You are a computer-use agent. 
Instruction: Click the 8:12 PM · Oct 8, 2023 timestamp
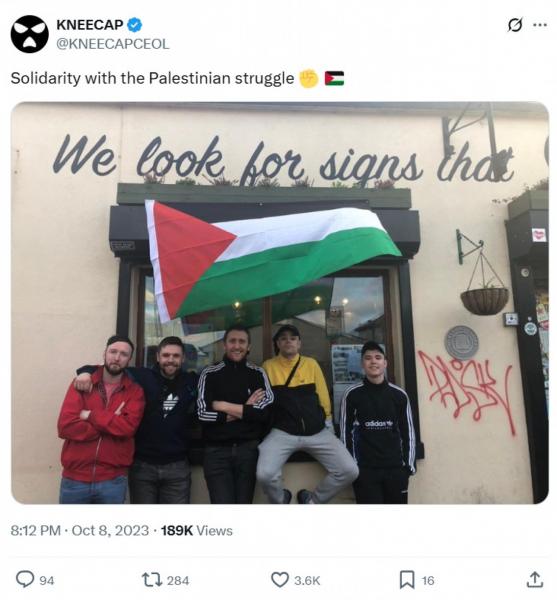click(x=80, y=531)
